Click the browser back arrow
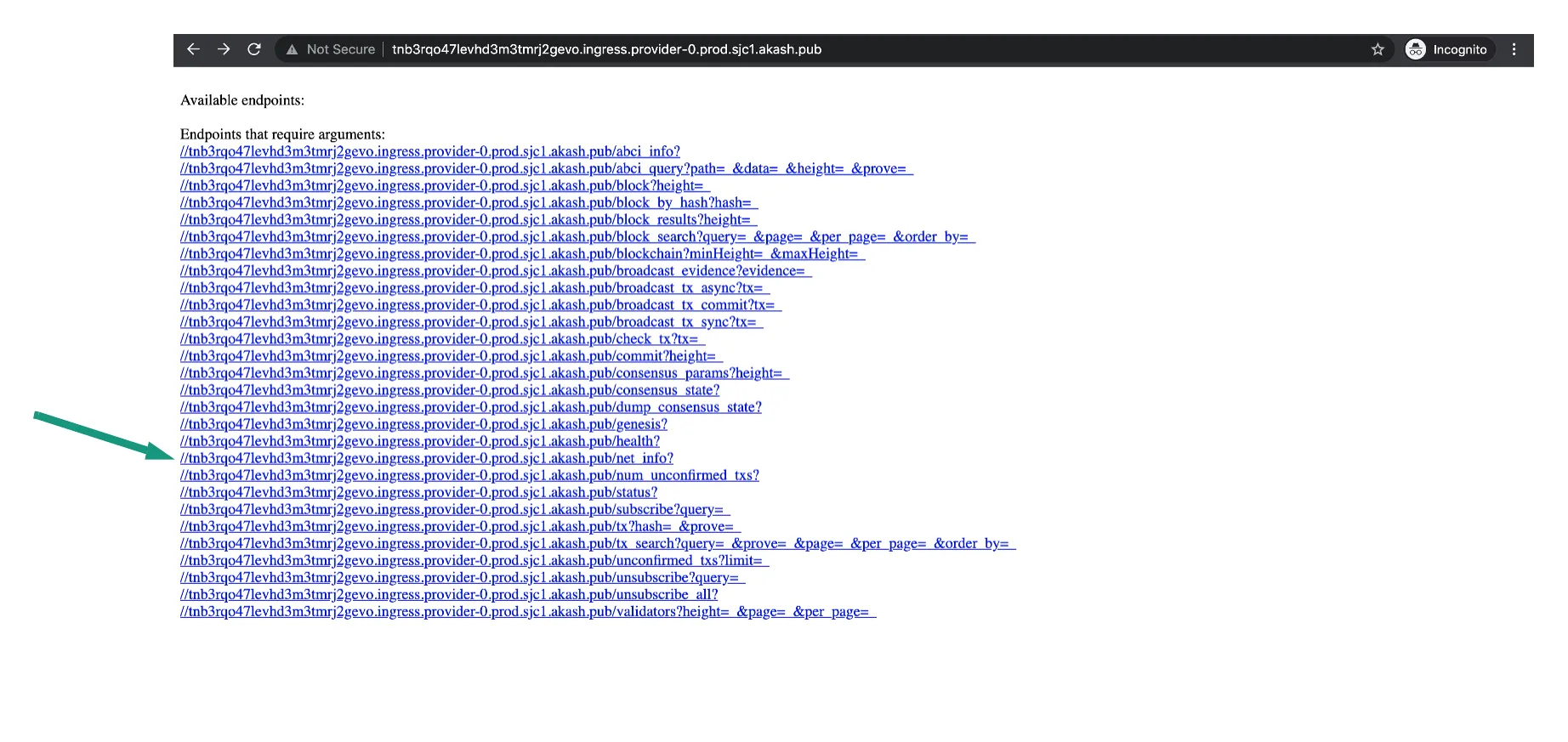 pos(193,49)
